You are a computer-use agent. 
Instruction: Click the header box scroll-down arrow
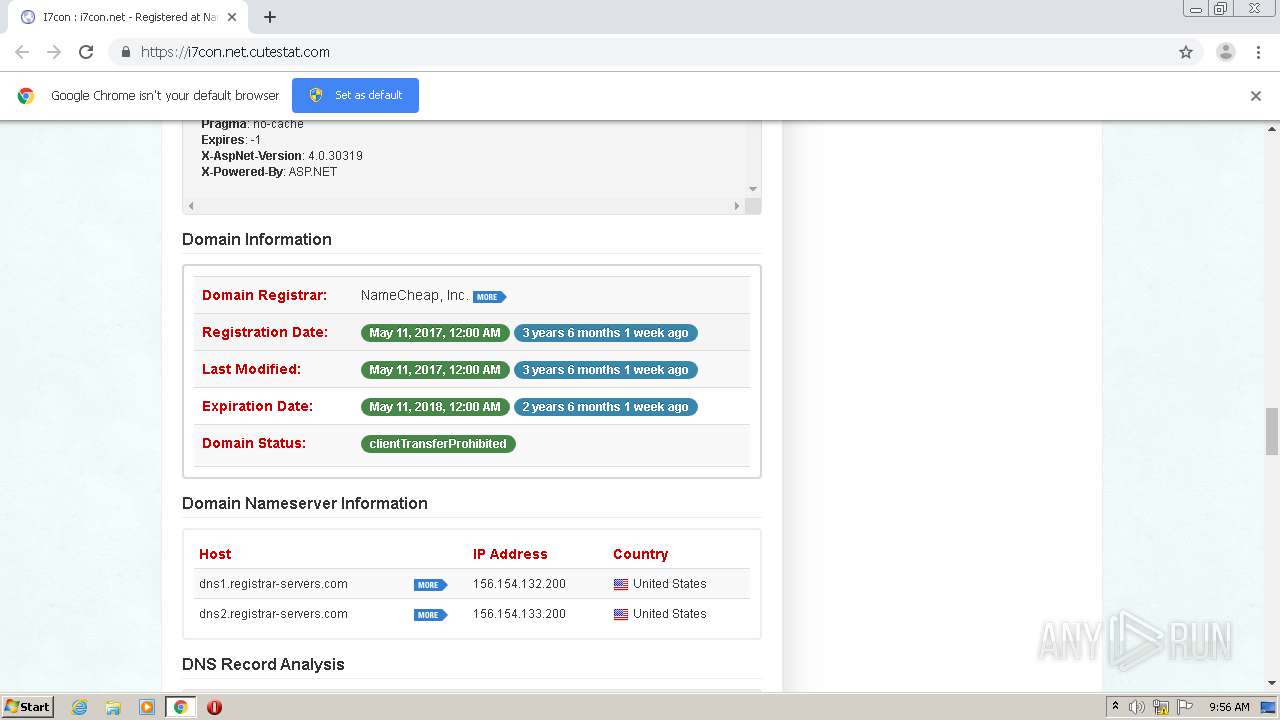[x=753, y=189]
